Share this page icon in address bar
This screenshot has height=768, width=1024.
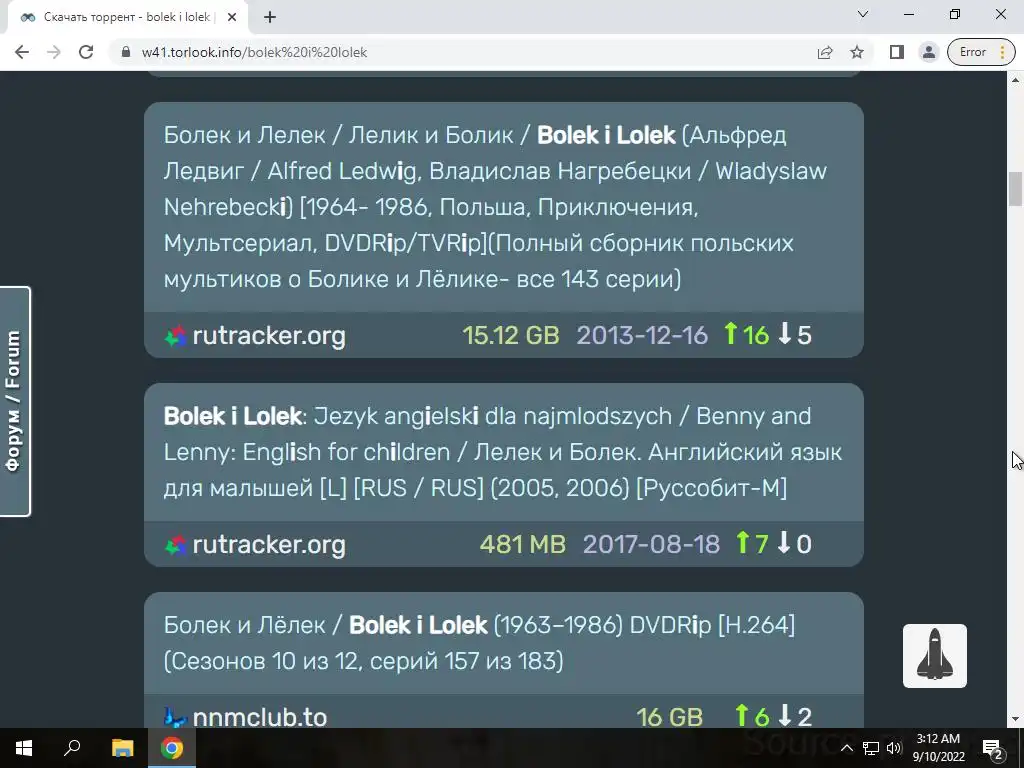[825, 52]
